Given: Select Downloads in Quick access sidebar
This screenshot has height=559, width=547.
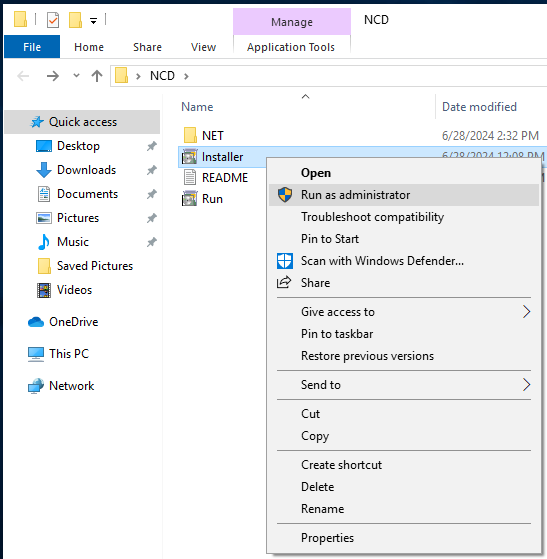Looking at the screenshot, I should click(86, 170).
